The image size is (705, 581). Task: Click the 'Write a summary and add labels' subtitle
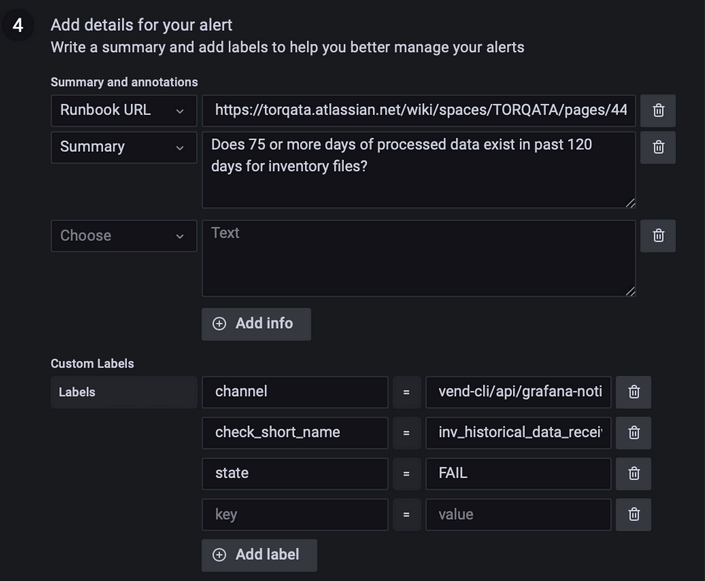coord(287,48)
